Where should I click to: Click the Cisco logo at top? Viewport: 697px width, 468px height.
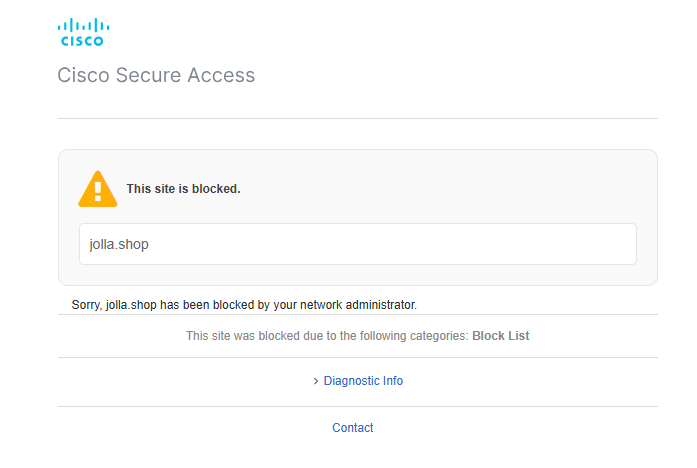click(x=83, y=32)
